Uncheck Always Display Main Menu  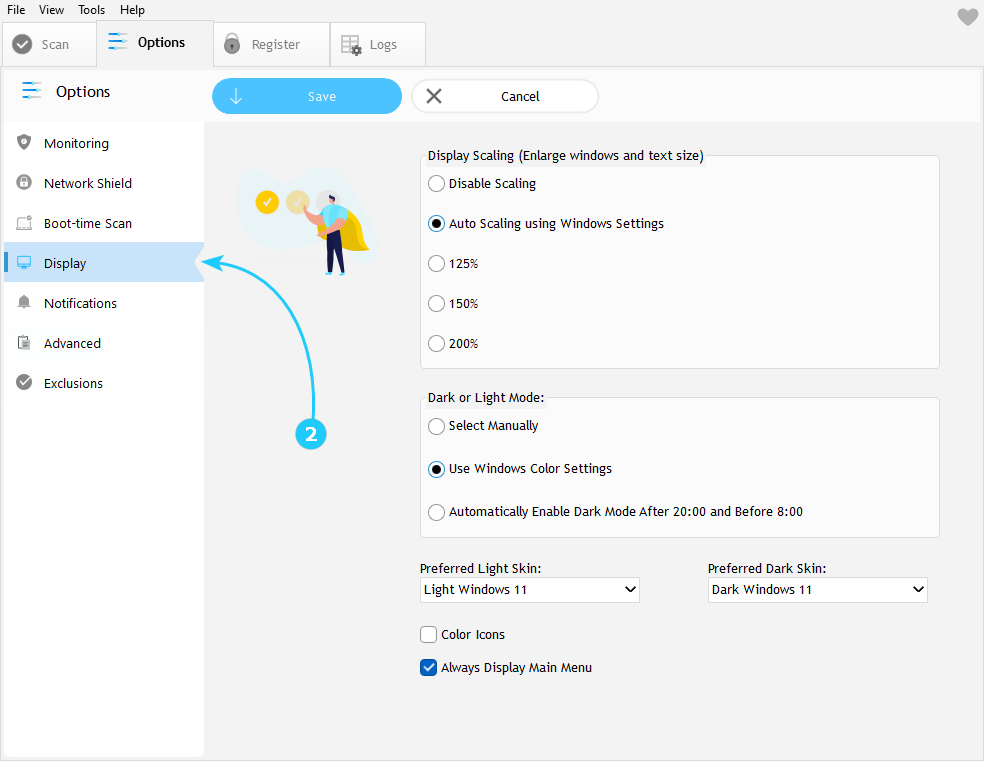click(x=429, y=668)
